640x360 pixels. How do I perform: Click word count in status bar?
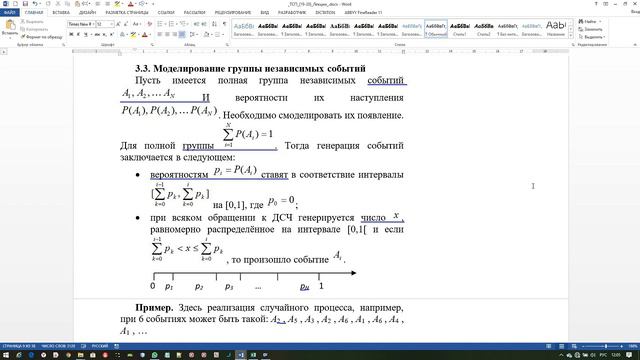click(x=58, y=346)
